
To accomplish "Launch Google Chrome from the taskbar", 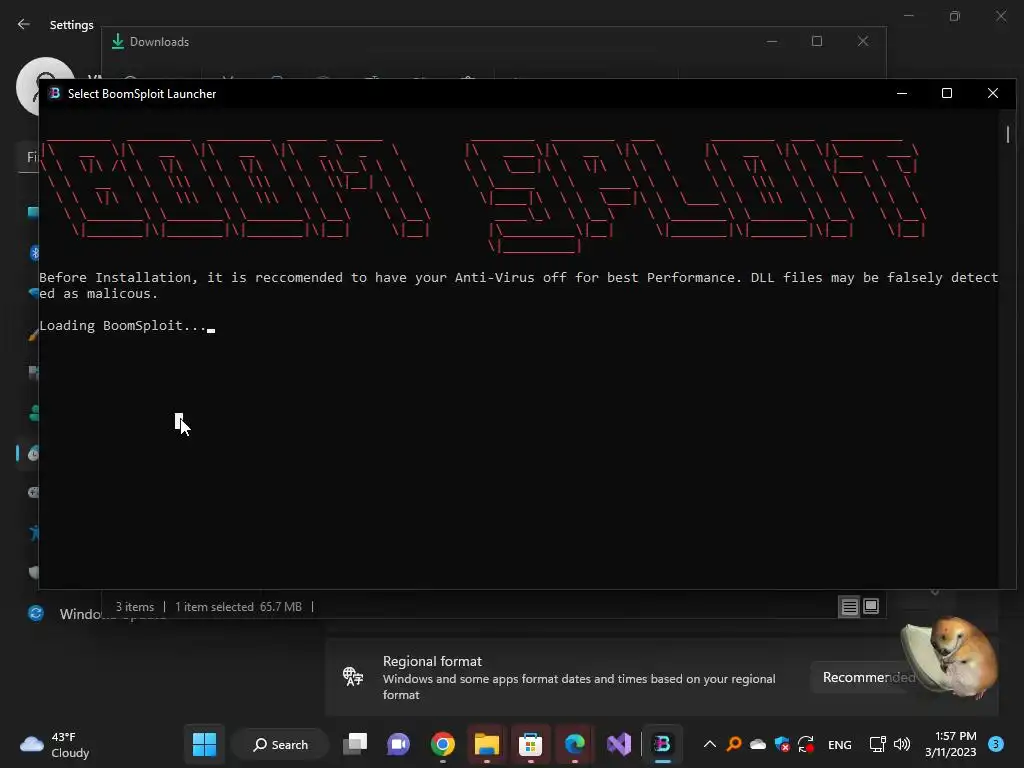I will tap(443, 744).
